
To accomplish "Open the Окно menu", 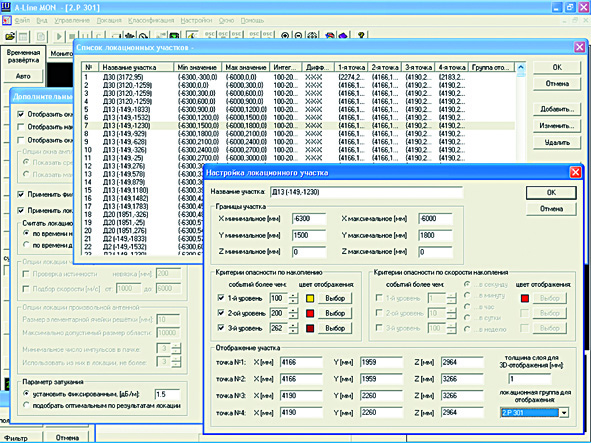I will tap(226, 20).
